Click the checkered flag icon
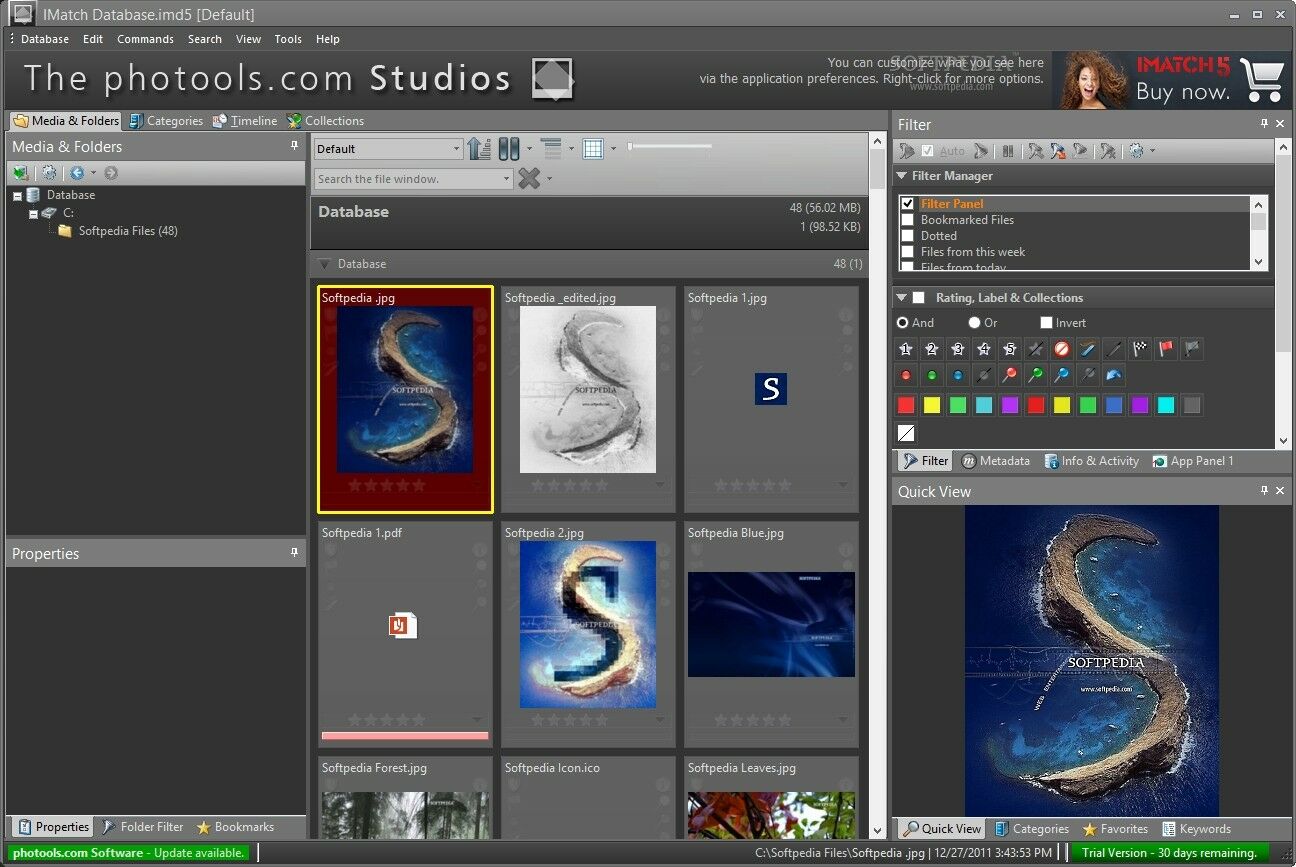 1140,349
